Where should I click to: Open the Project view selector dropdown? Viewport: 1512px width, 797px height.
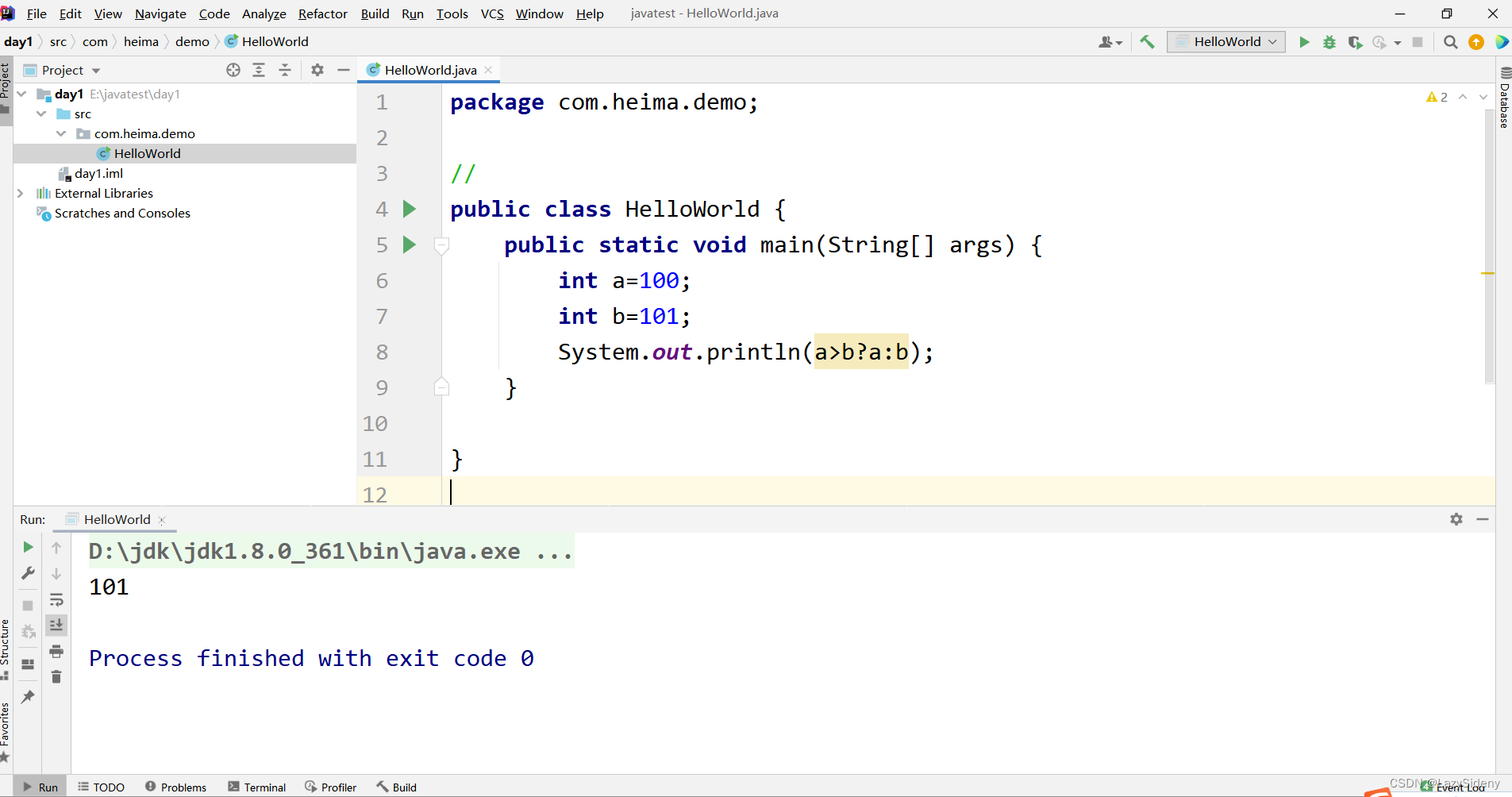coord(63,70)
